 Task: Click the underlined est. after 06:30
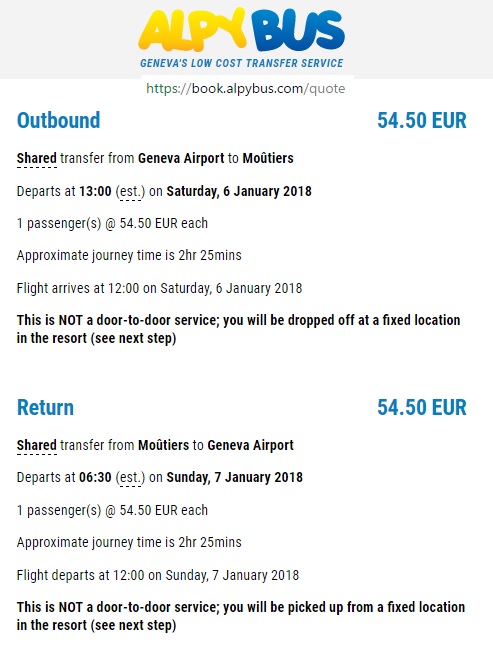pos(130,478)
